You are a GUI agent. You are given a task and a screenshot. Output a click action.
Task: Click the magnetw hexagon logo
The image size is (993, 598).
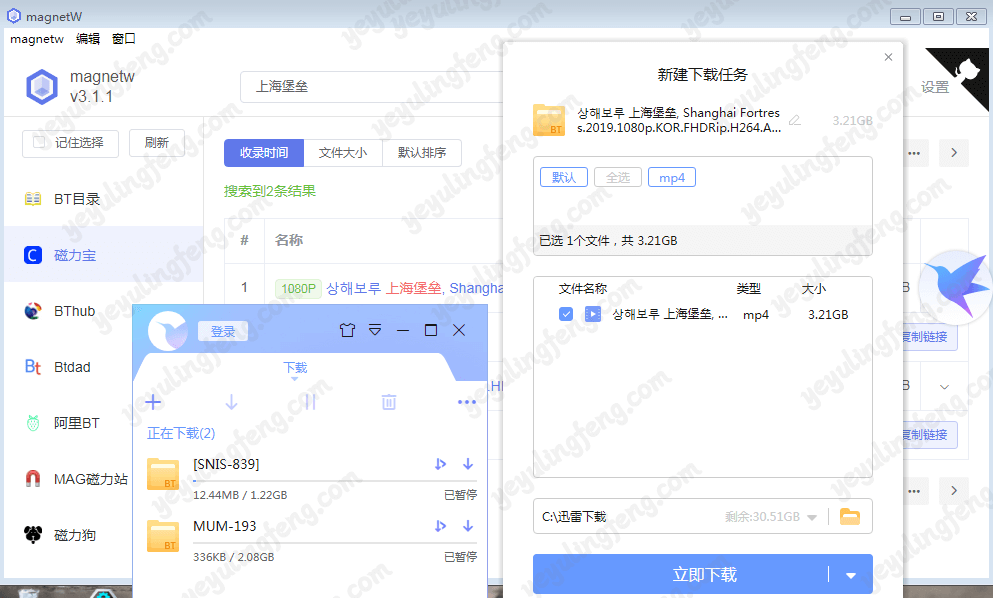click(42, 87)
